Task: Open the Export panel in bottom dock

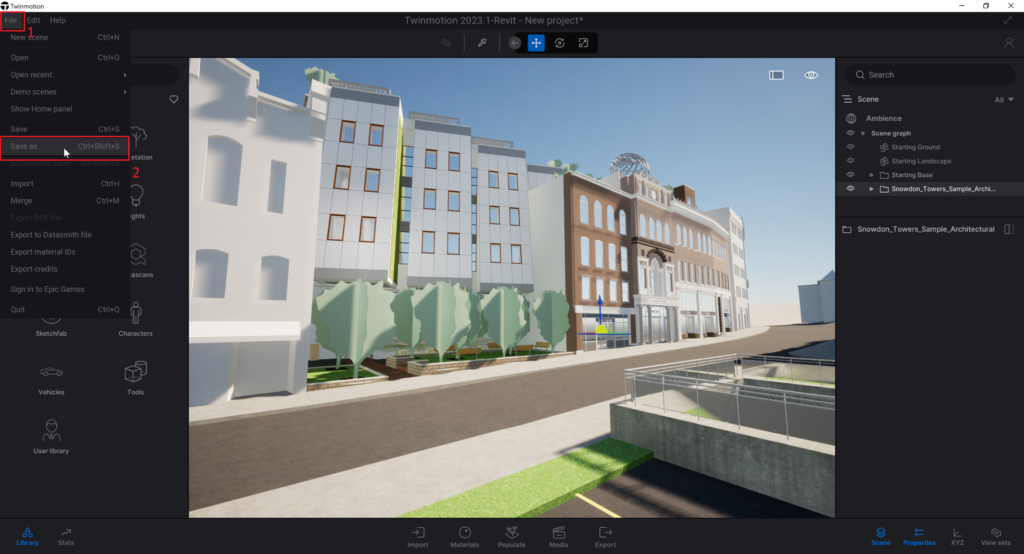Action: pos(605,537)
